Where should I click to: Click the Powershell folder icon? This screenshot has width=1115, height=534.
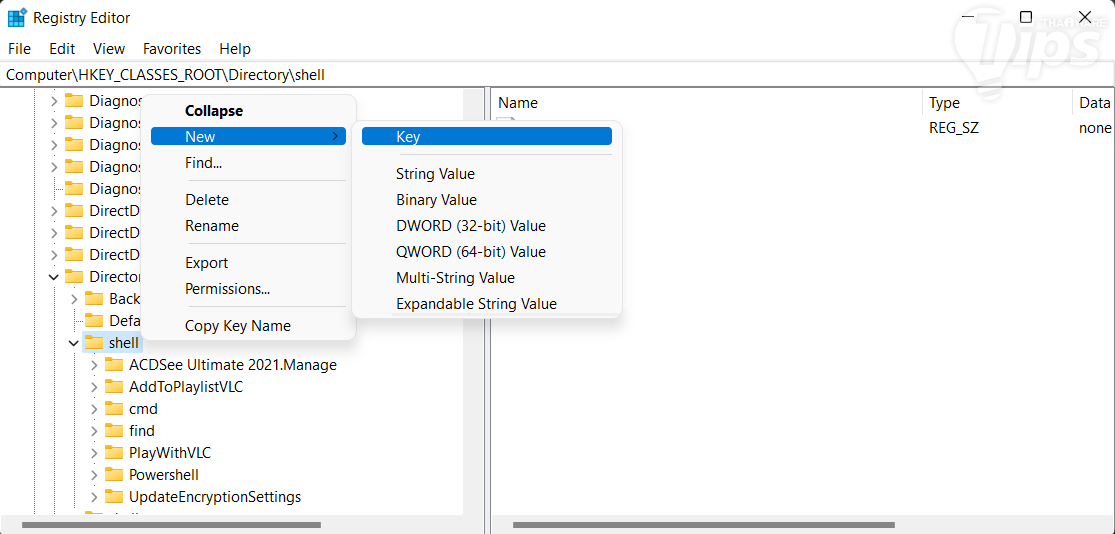[114, 475]
